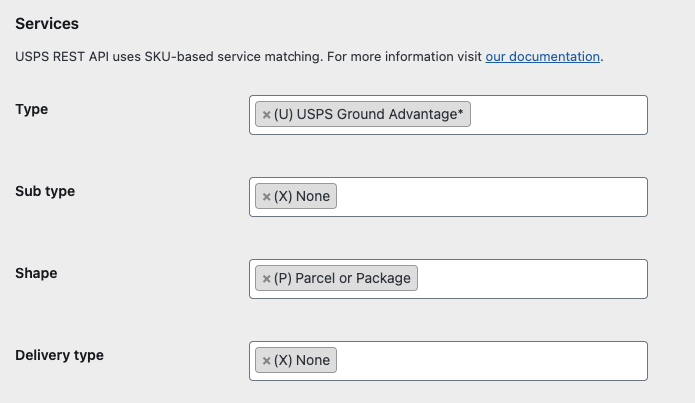Image resolution: width=695 pixels, height=403 pixels.
Task: Click the (P) Parcel or Package chip text
Action: pyautogui.click(x=342, y=278)
